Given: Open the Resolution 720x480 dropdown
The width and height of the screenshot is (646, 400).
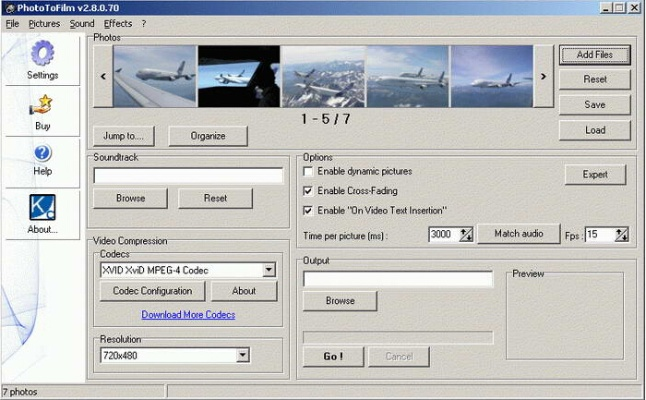Looking at the screenshot, I should pos(242,355).
